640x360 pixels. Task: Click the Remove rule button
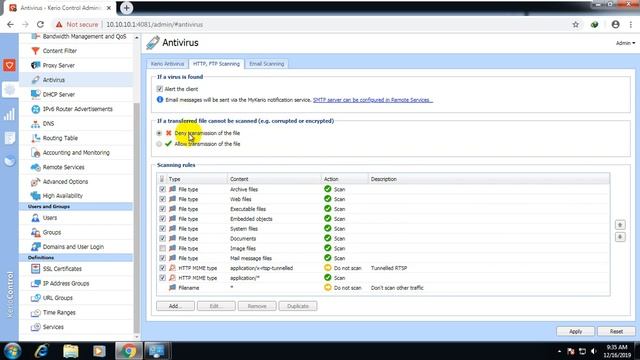pos(257,306)
